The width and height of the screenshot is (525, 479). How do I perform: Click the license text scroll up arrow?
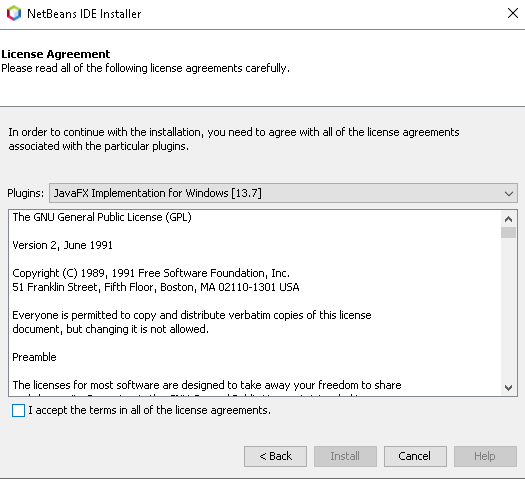[508, 219]
